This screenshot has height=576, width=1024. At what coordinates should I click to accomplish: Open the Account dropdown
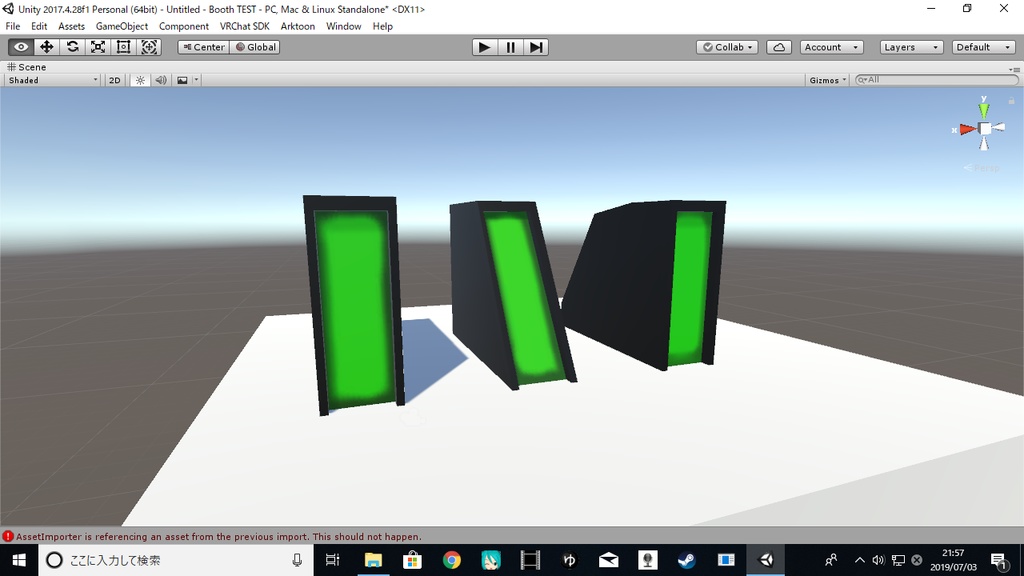[831, 47]
